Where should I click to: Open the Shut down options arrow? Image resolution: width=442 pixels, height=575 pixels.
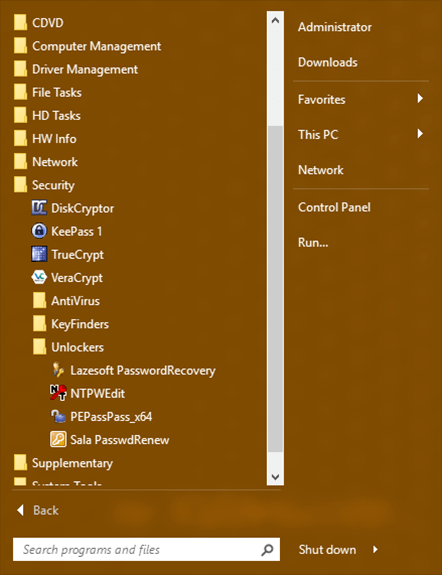(x=375, y=549)
